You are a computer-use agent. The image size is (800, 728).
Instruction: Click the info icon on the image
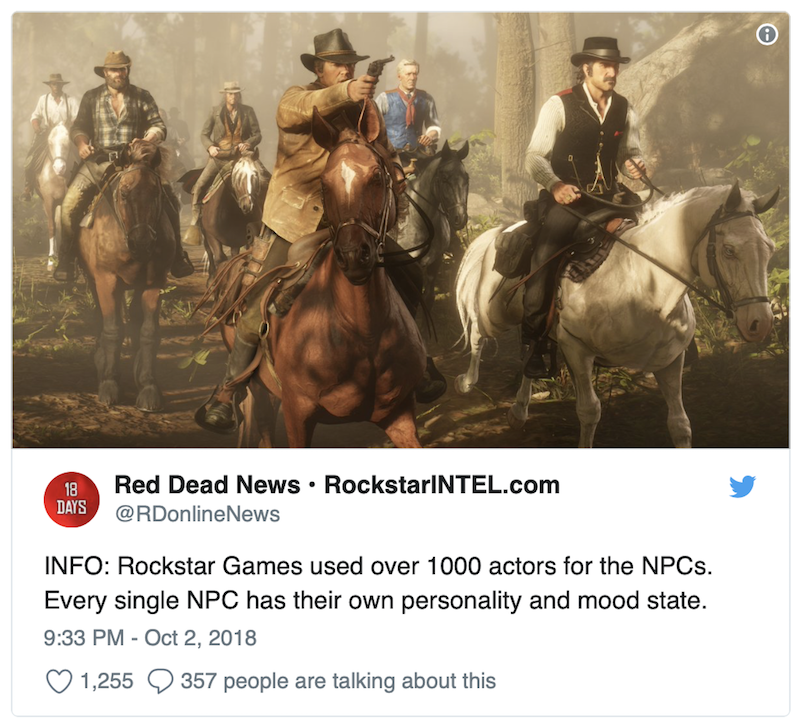click(x=767, y=34)
